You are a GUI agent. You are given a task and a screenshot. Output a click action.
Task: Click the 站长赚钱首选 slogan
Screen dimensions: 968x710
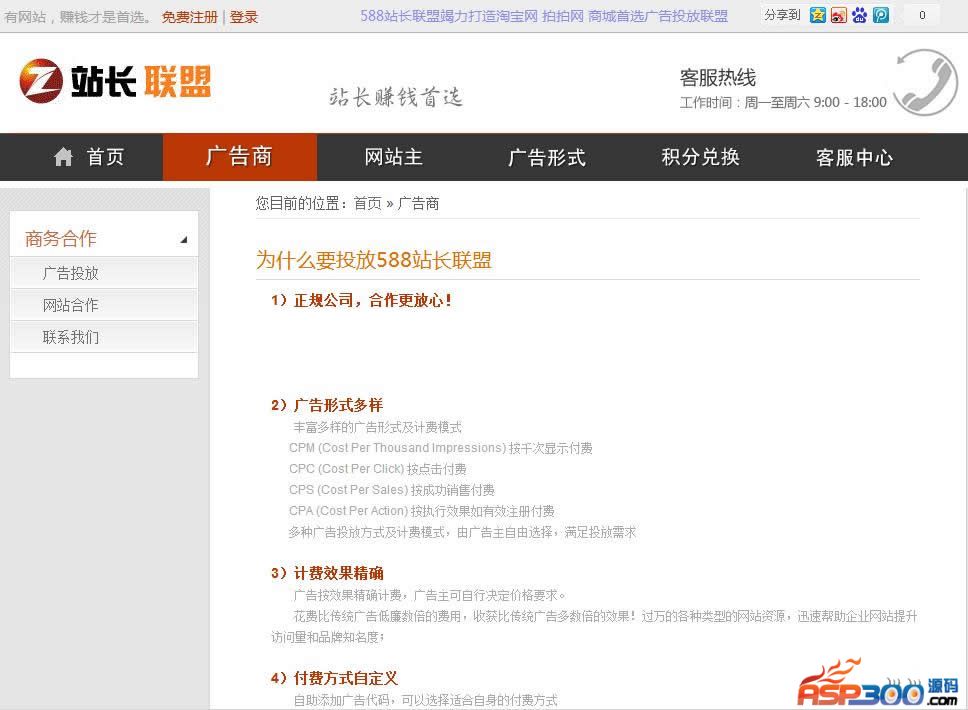tap(395, 97)
